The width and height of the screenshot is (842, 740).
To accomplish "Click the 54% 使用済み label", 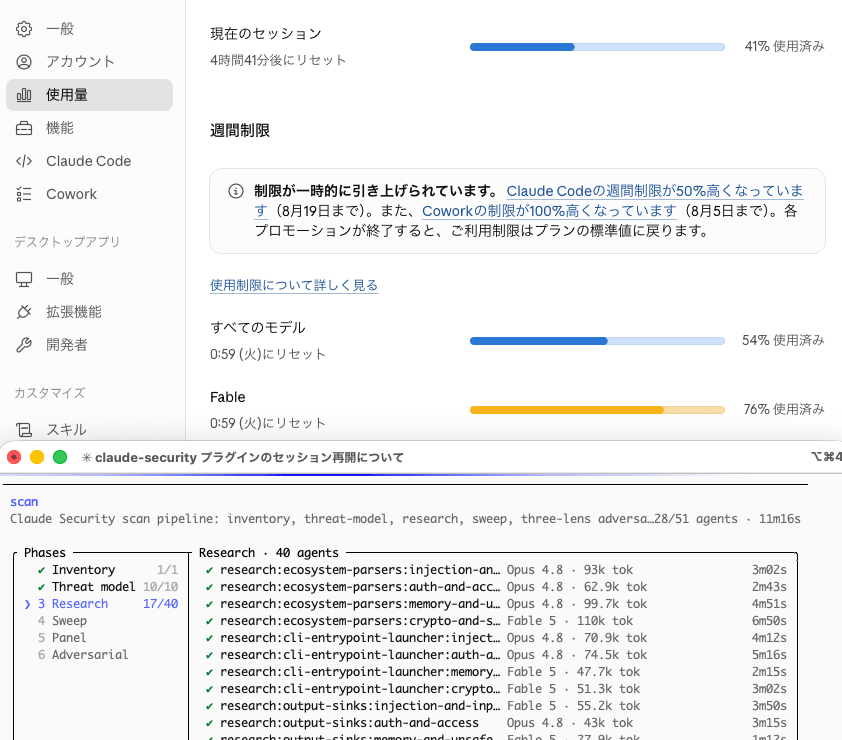I will (x=783, y=340).
